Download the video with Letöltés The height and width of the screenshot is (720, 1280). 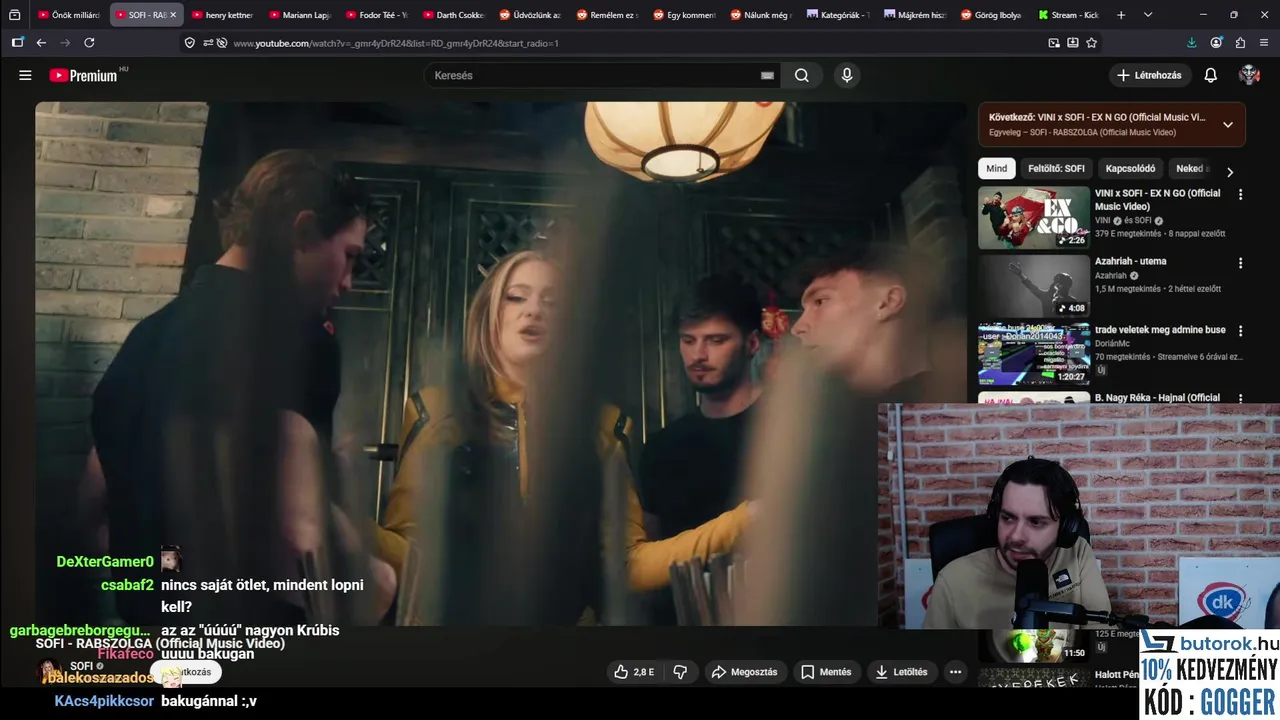pyautogui.click(x=902, y=672)
